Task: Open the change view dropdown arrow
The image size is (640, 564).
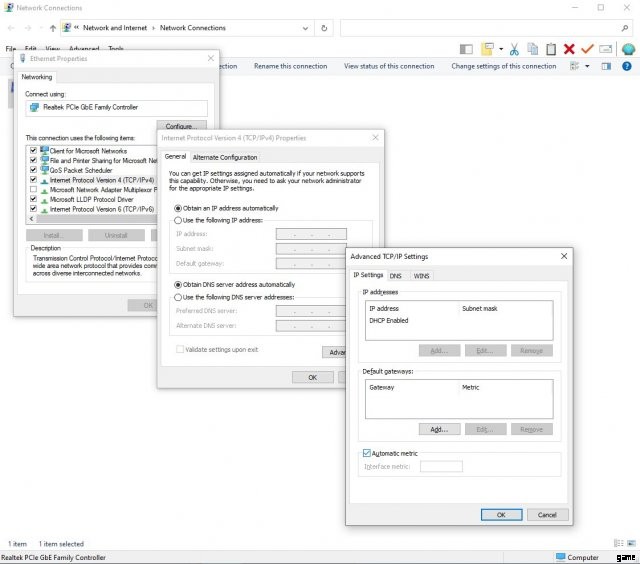Action: (588, 67)
